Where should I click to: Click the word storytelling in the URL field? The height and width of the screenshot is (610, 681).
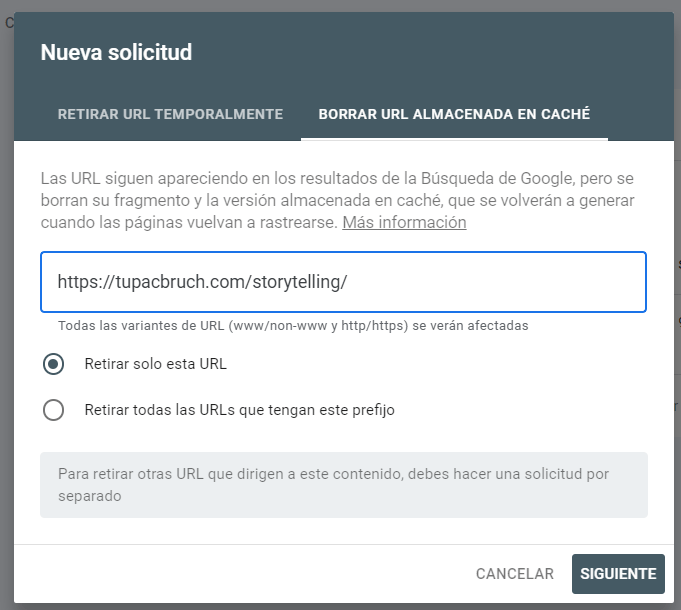coord(298,282)
